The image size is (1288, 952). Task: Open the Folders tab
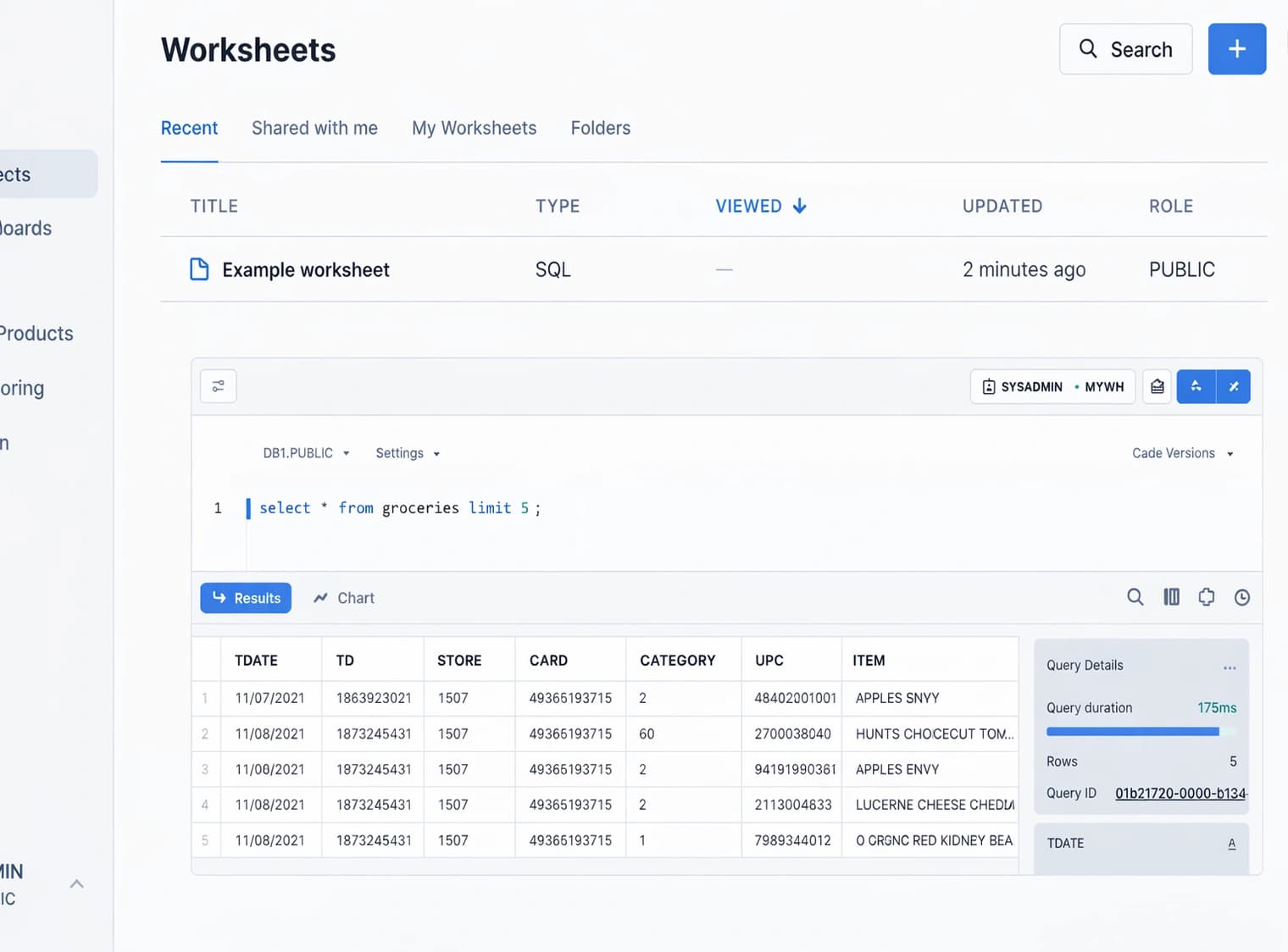(x=600, y=128)
